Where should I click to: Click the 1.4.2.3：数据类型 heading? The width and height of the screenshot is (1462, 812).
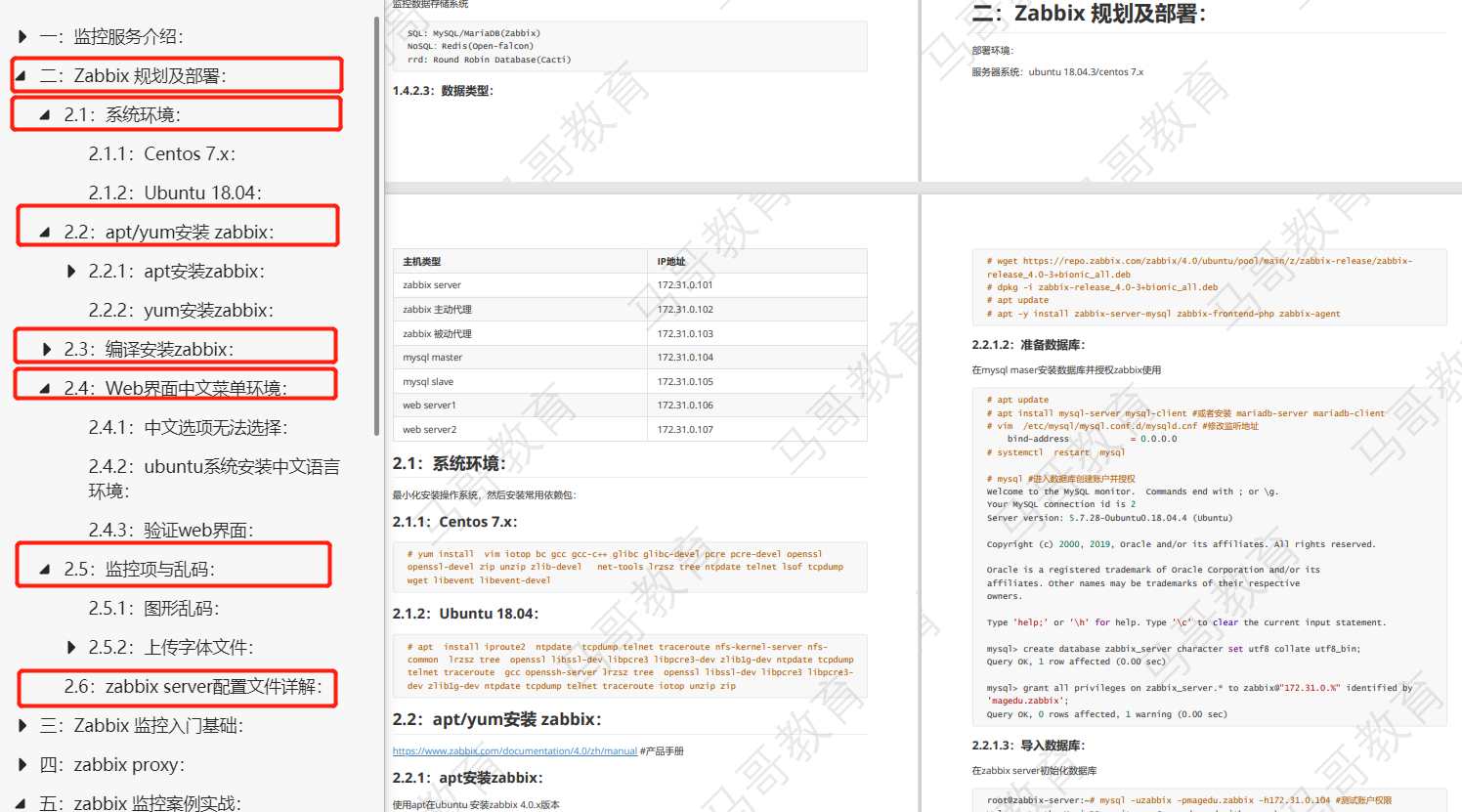coord(444,91)
